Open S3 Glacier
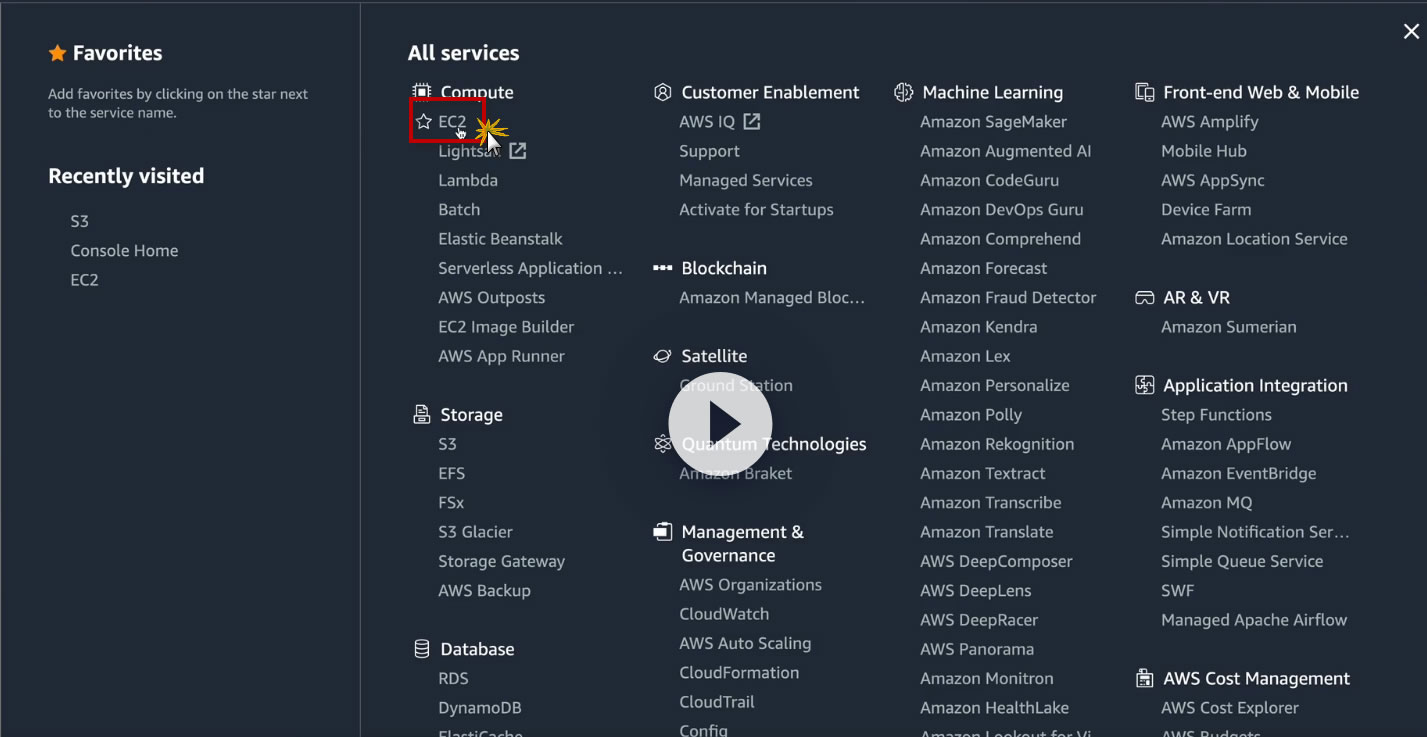 pyautogui.click(x=475, y=532)
